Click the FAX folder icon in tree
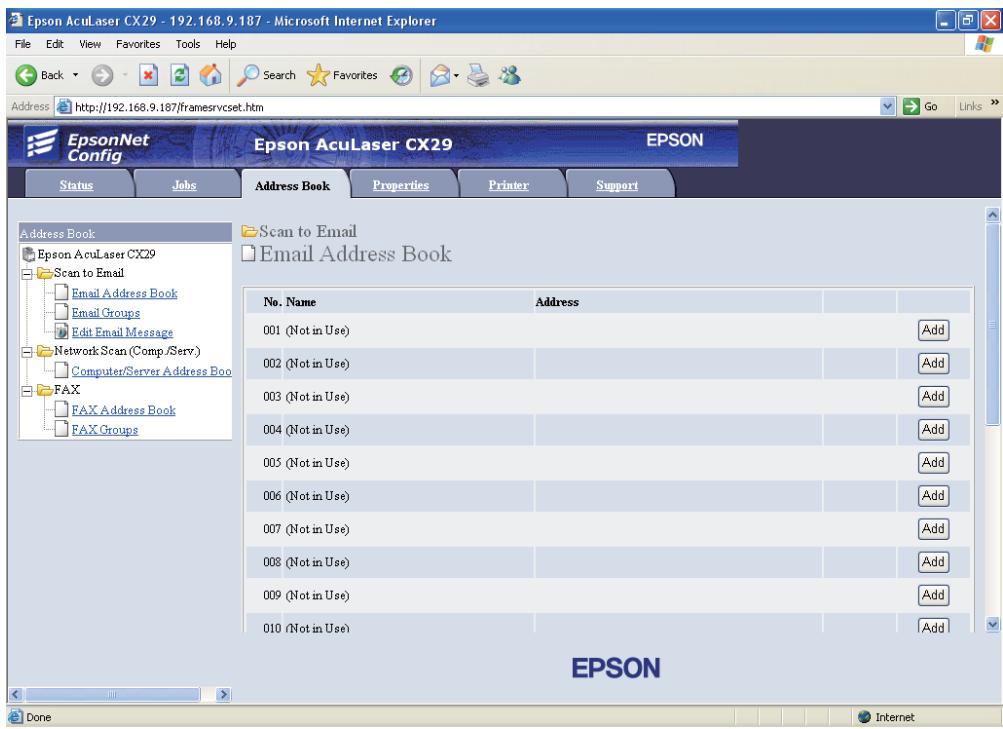 45,390
